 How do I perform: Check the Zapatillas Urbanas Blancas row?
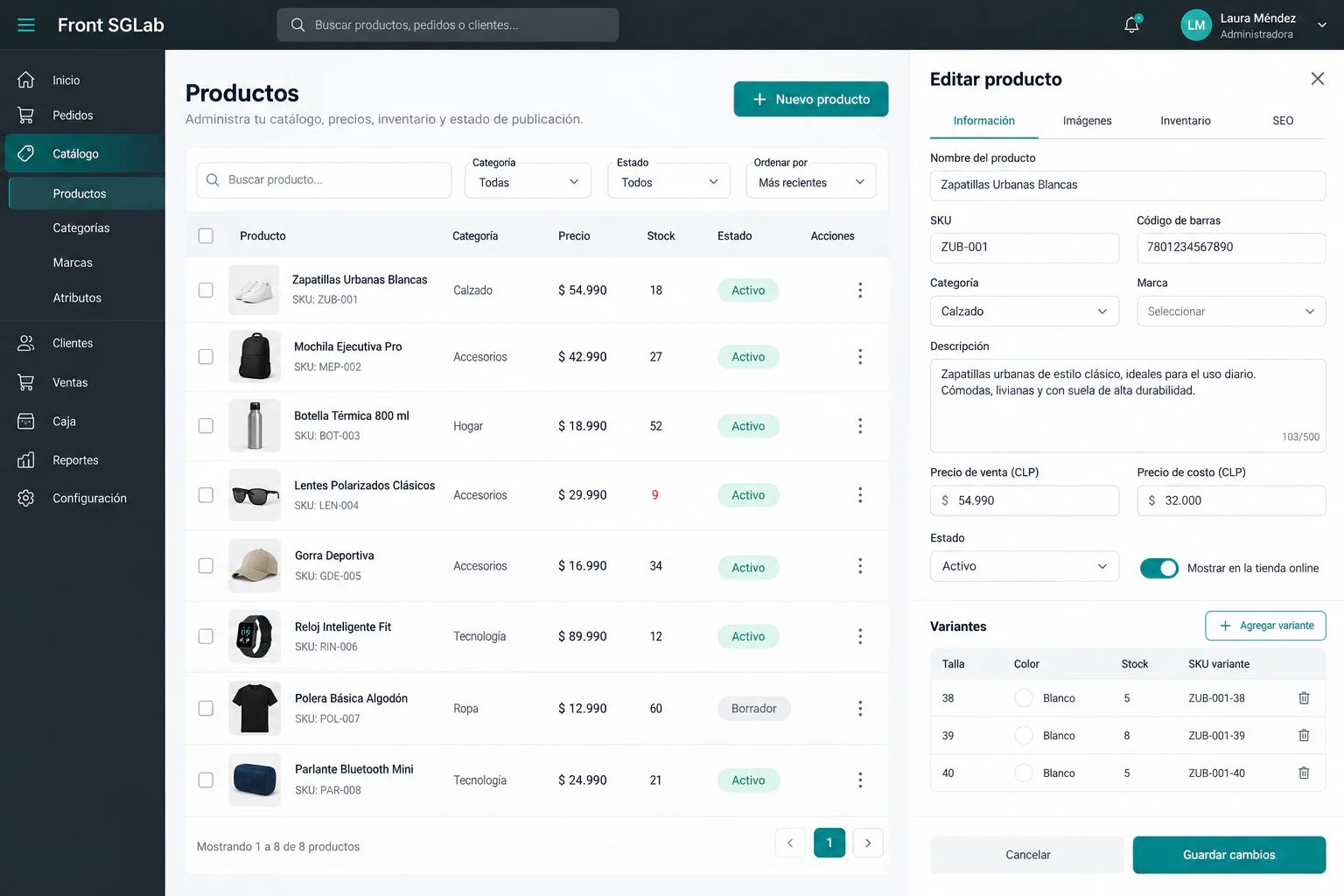point(206,290)
